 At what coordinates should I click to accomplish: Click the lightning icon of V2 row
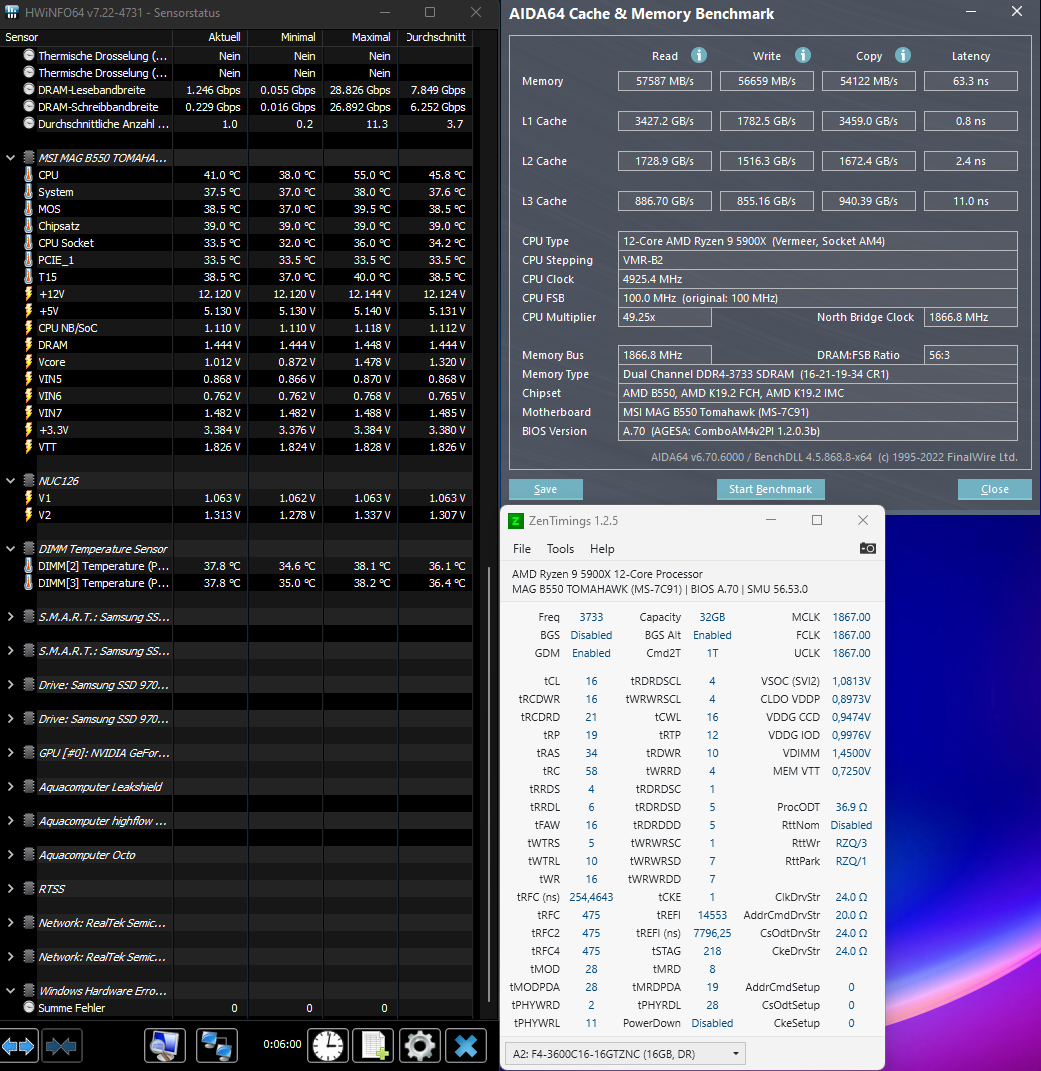coord(28,515)
